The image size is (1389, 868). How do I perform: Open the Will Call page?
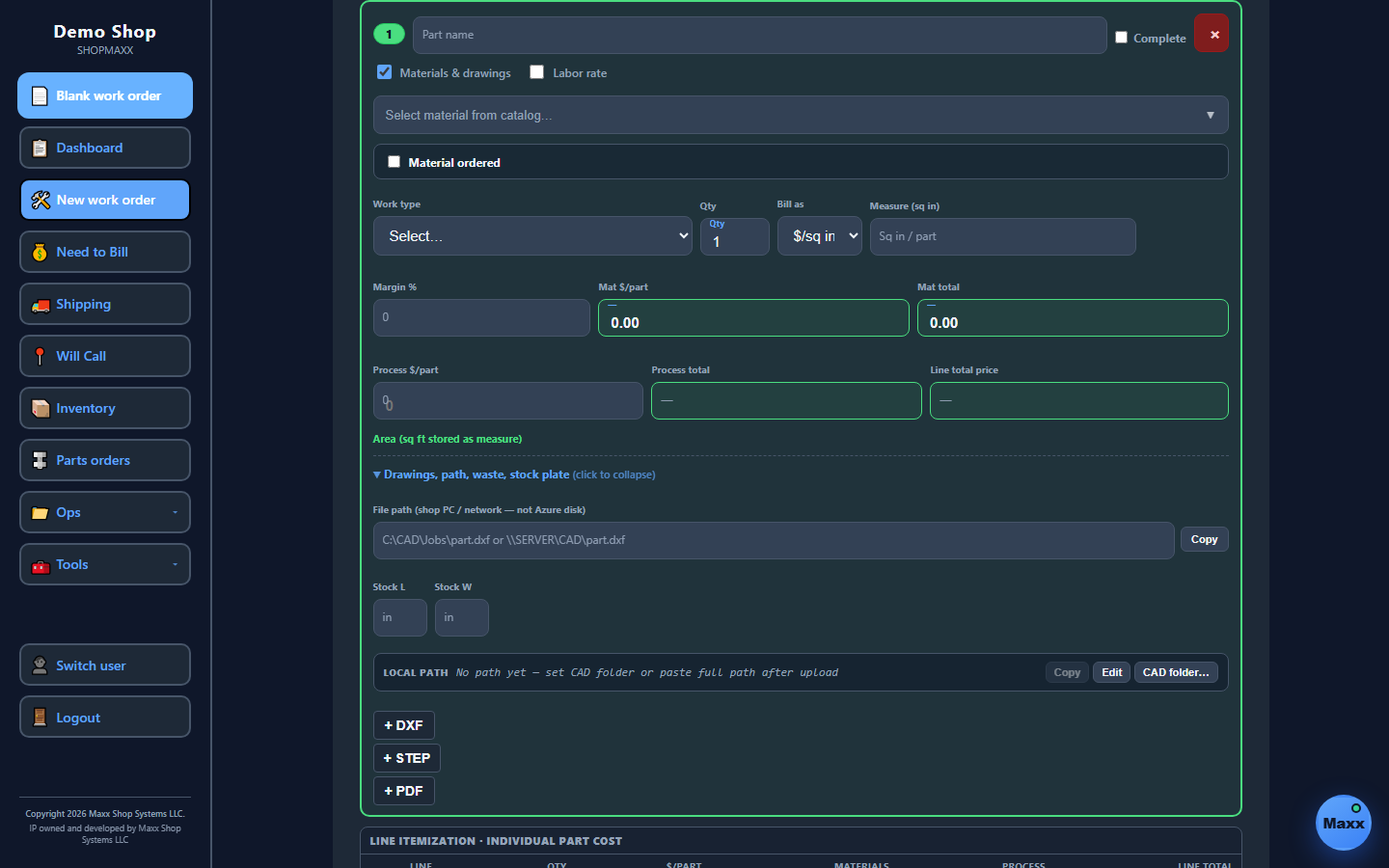point(105,356)
